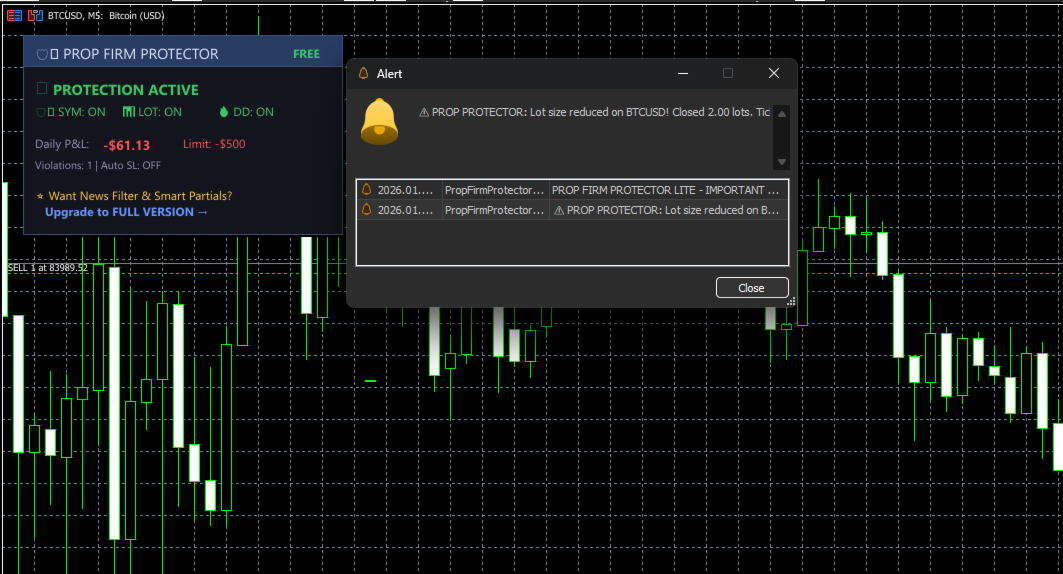Click the small bell icon in Alert title bar
This screenshot has height=574, width=1063.
pos(363,73)
